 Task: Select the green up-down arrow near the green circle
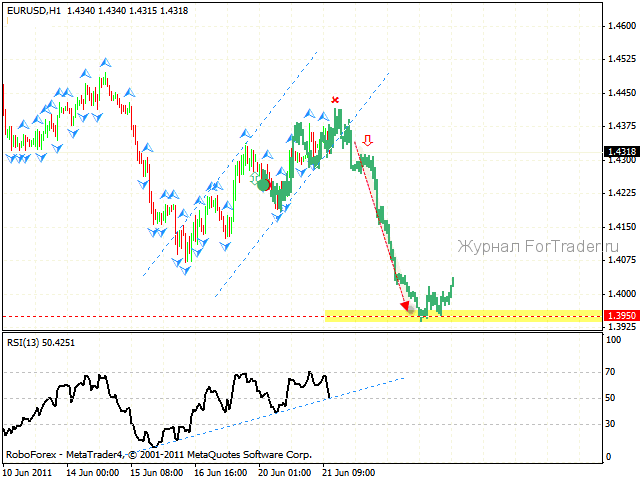coord(254,178)
